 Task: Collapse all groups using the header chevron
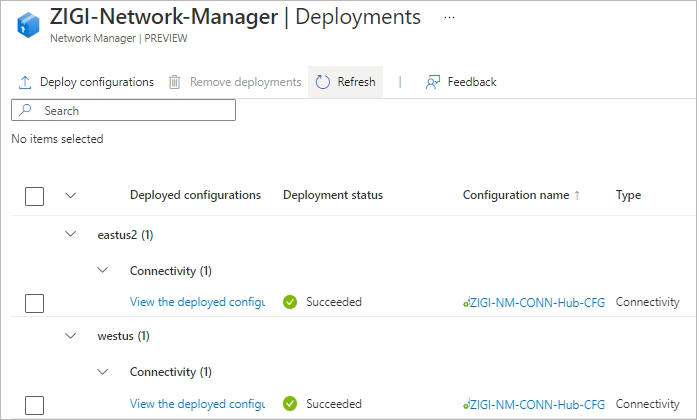[x=71, y=195]
